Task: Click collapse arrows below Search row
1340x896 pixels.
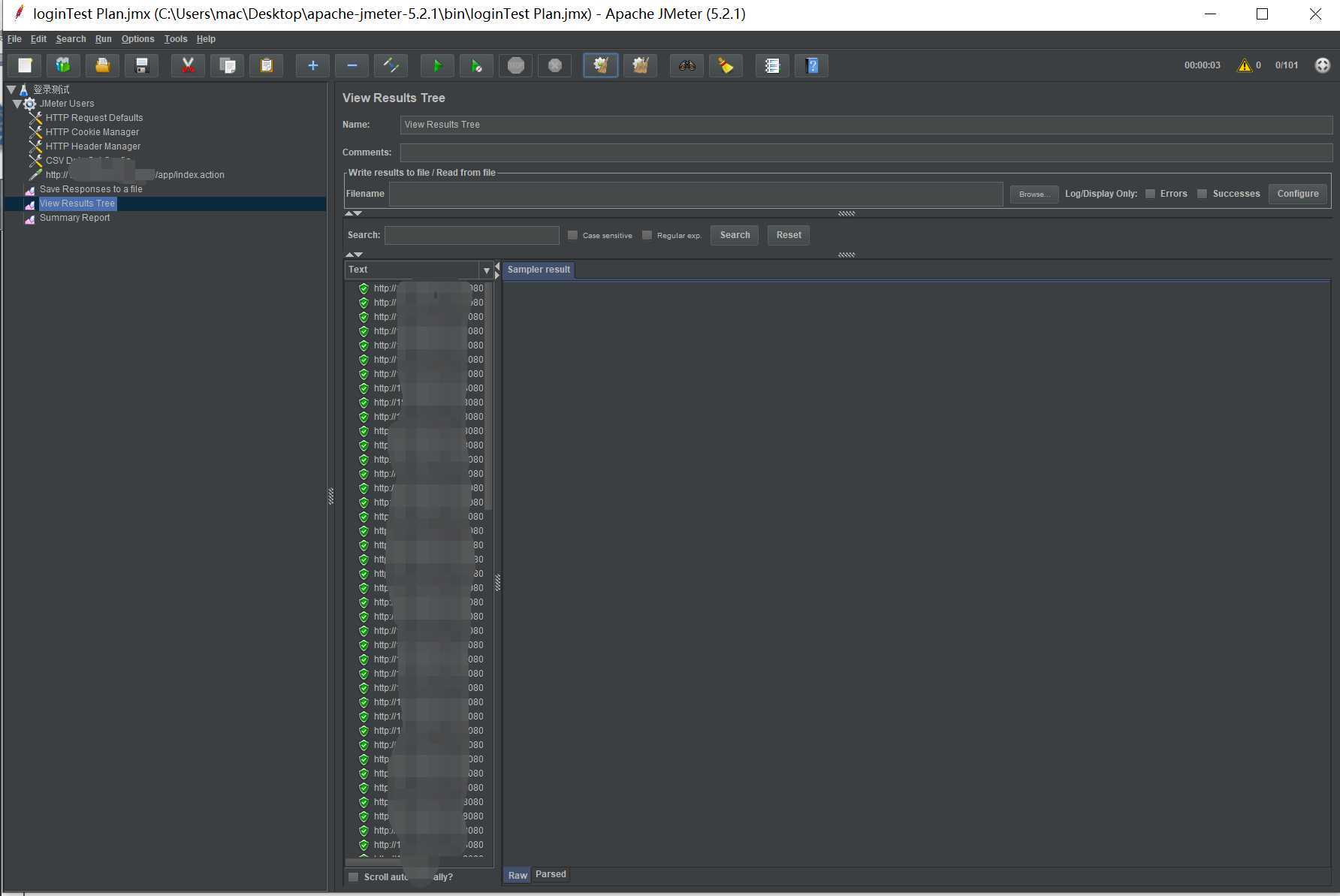Action: 353,255
